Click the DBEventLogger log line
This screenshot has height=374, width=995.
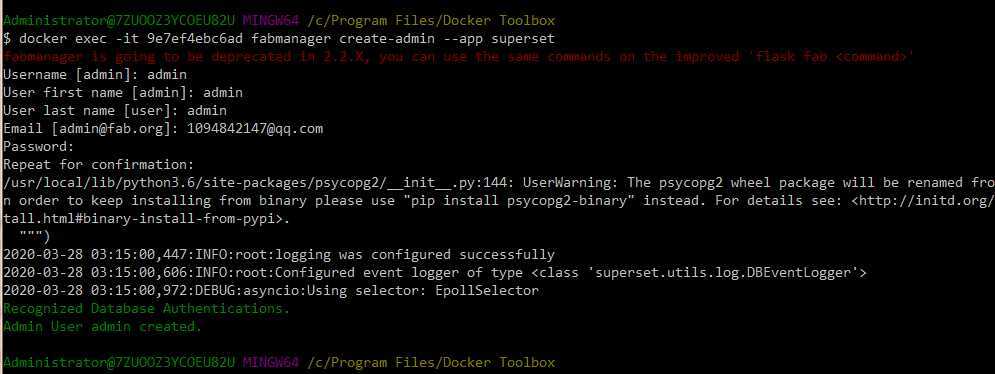435,272
